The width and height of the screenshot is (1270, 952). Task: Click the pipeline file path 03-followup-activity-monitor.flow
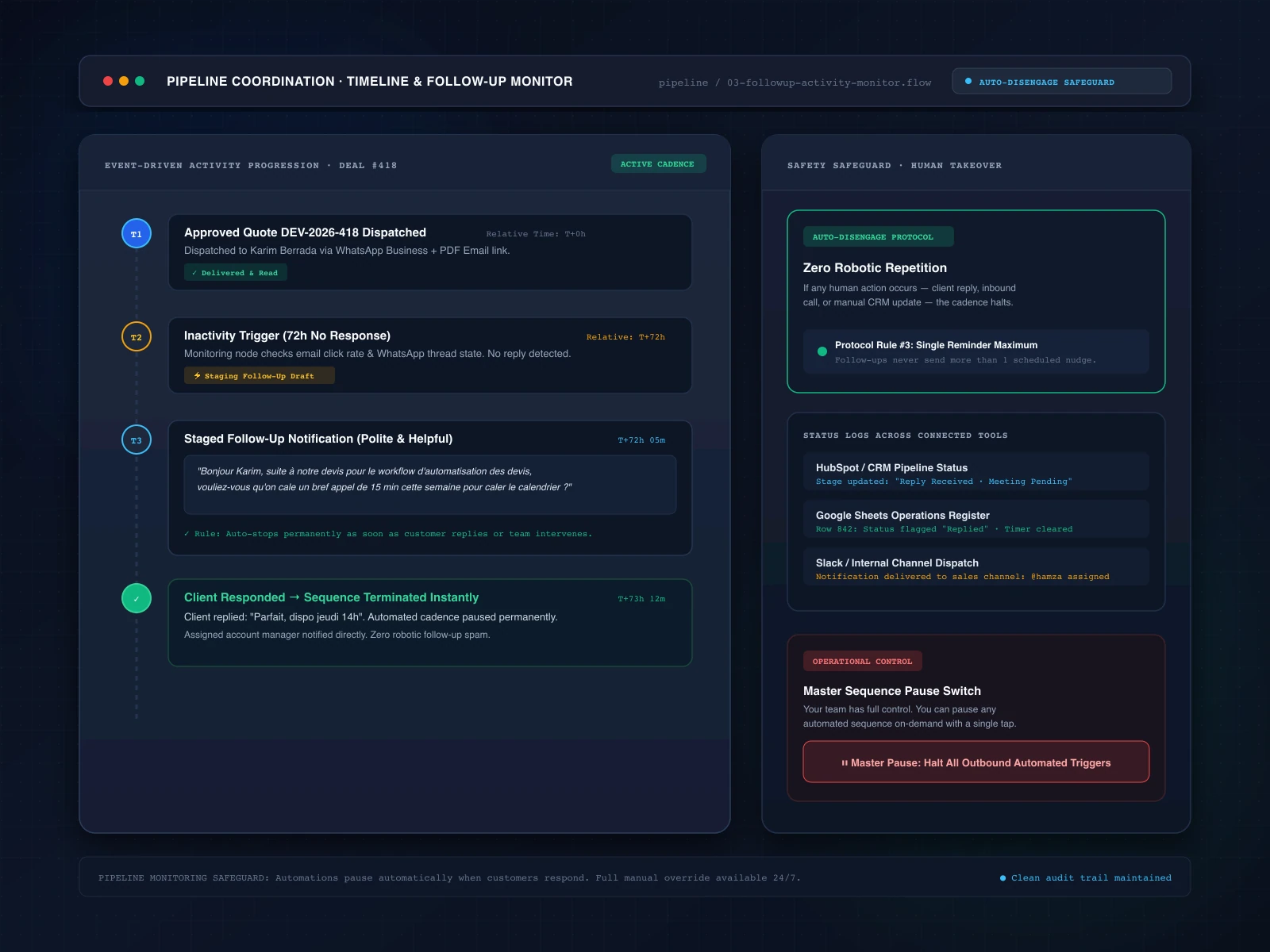pos(795,83)
